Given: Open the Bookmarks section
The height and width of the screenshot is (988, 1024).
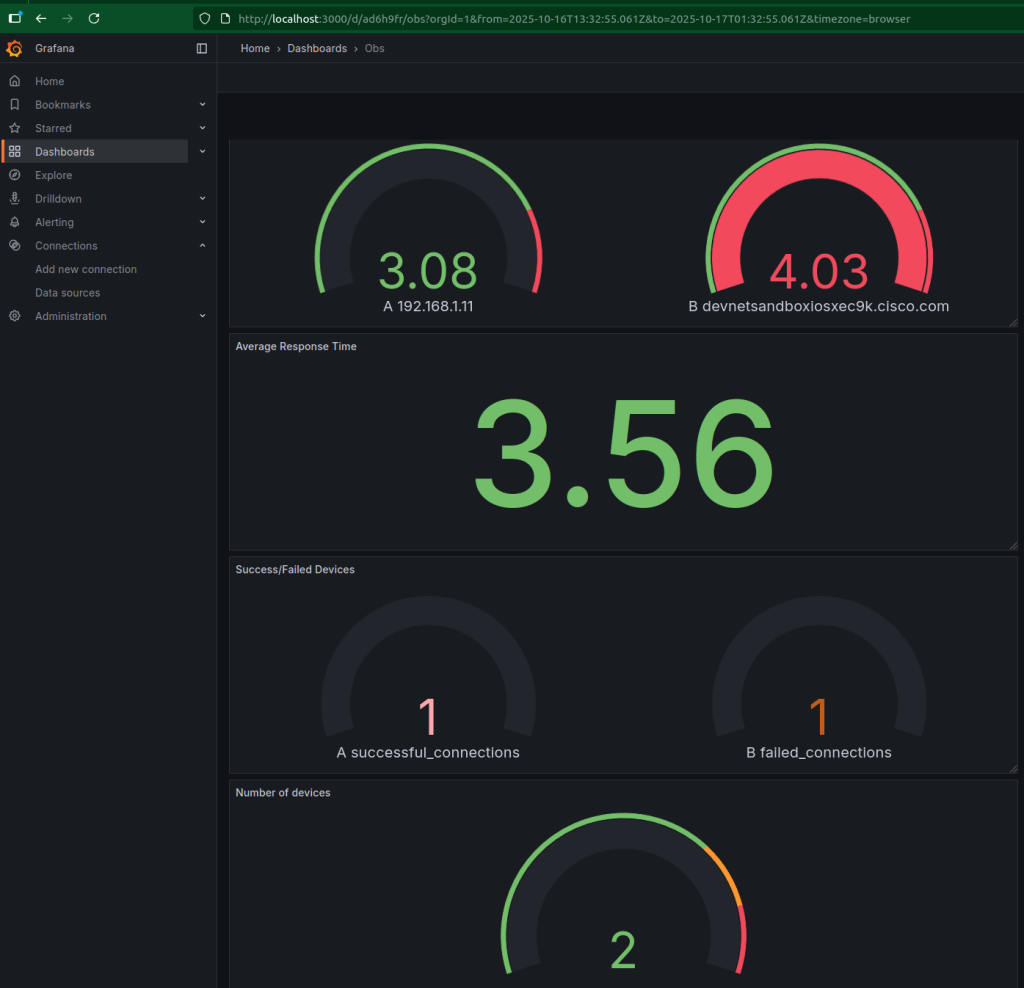Looking at the screenshot, I should (14, 104).
